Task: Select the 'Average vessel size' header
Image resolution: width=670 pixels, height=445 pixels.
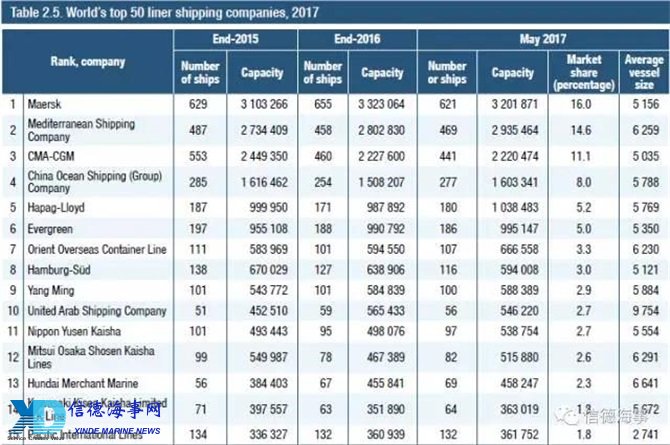Action: tap(644, 72)
